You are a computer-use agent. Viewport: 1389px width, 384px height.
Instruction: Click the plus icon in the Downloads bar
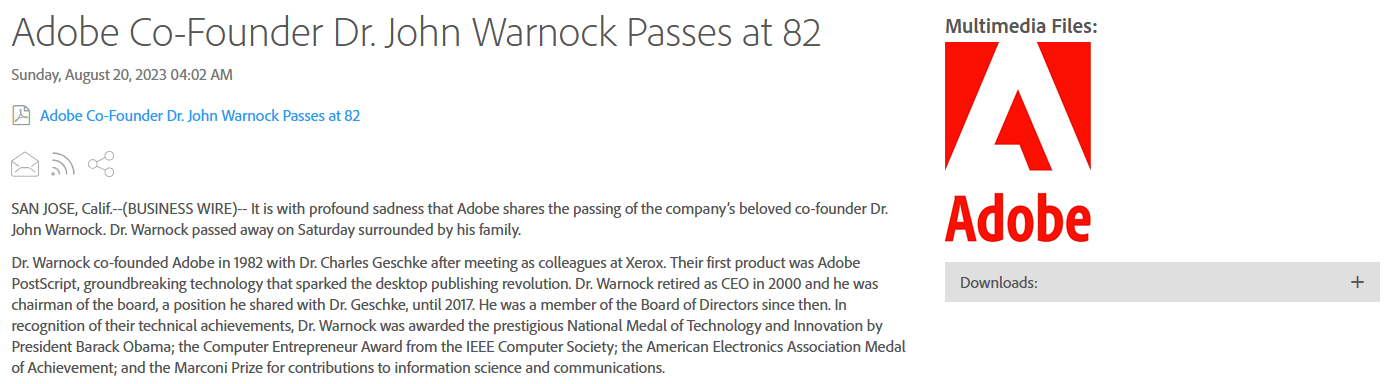click(x=1357, y=282)
